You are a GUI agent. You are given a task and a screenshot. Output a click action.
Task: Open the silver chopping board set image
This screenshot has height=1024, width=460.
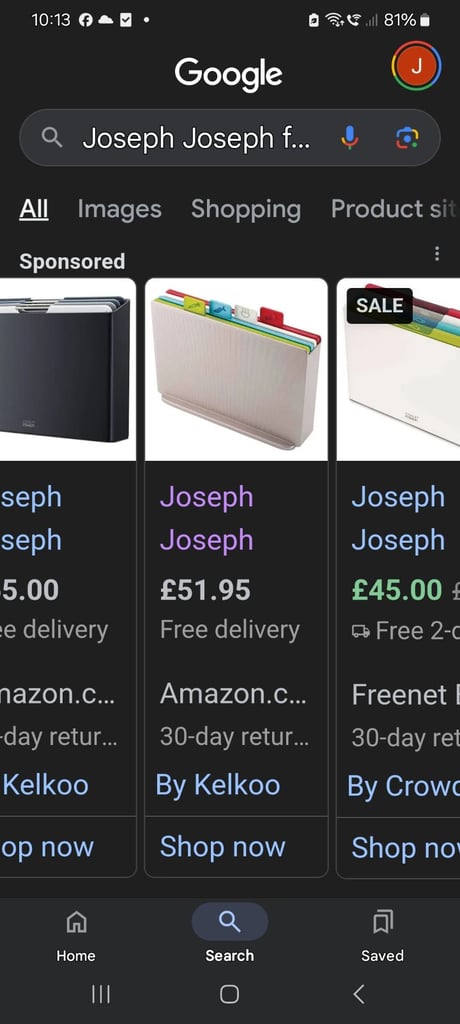(x=236, y=370)
